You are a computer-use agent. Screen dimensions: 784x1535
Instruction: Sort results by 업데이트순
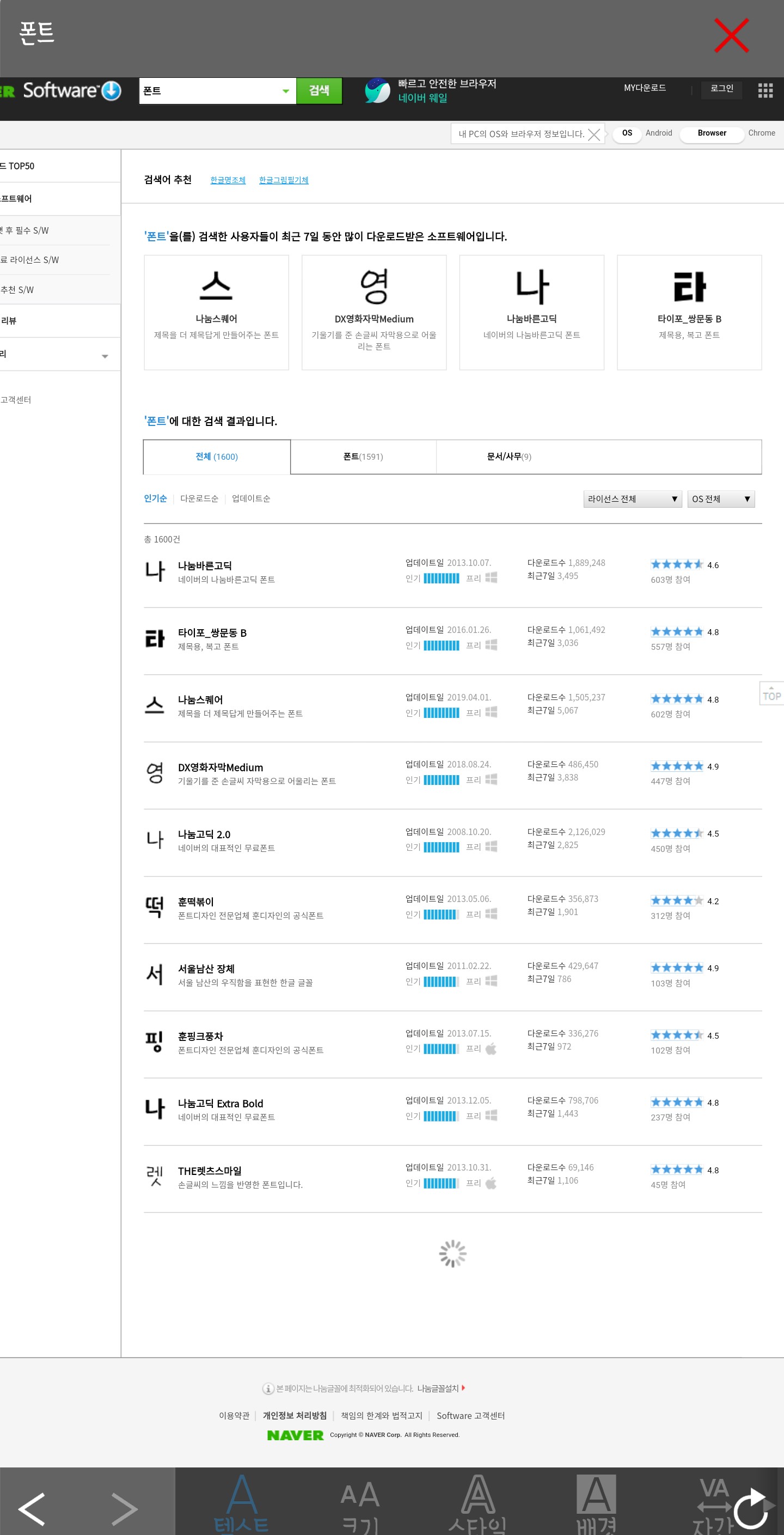pos(251,499)
